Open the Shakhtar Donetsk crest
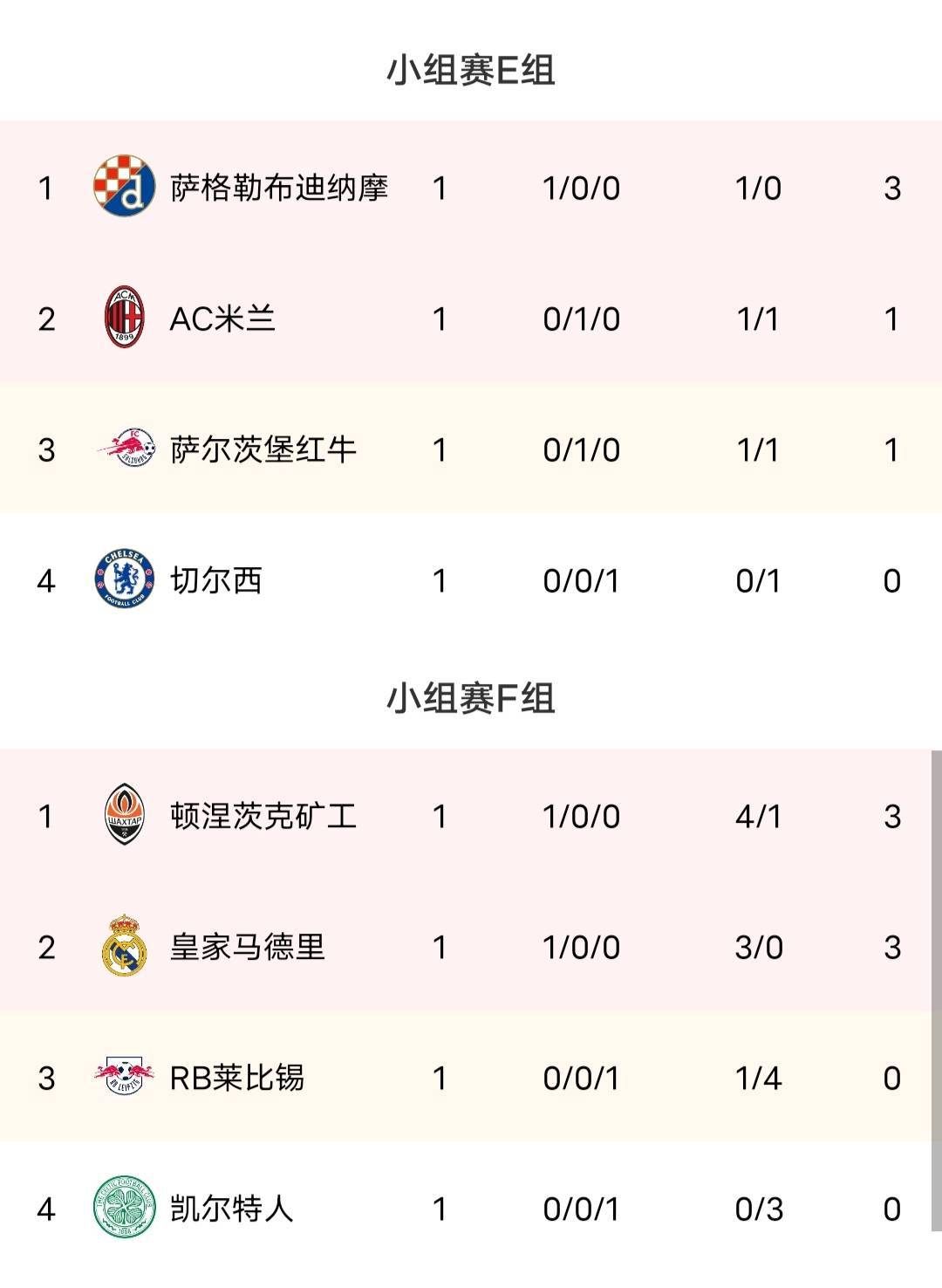Viewport: 942px width, 1288px height. [x=125, y=814]
